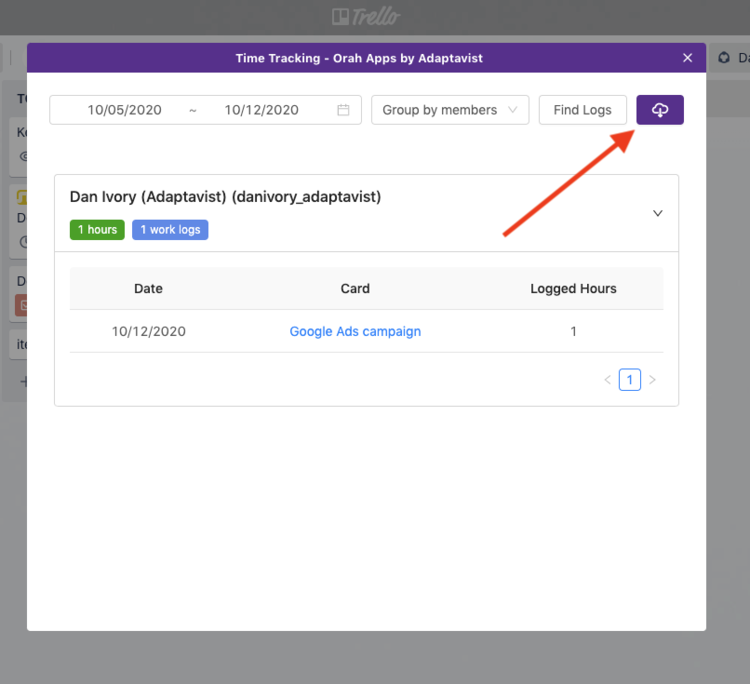Viewport: 750px width, 684px height.
Task: Click the Date column header
Action: (x=148, y=288)
